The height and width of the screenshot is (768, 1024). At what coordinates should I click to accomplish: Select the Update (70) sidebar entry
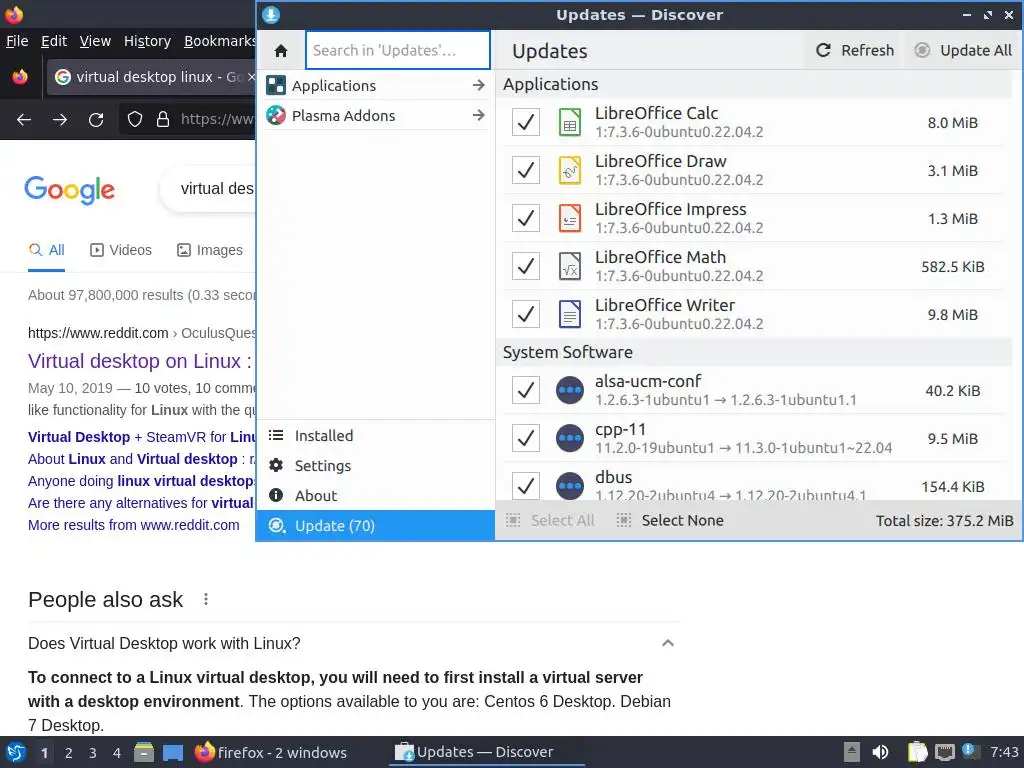point(376,526)
